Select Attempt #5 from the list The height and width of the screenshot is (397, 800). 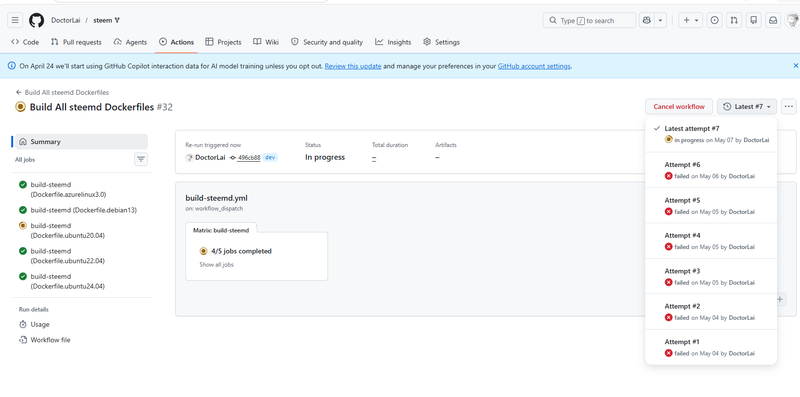711,206
